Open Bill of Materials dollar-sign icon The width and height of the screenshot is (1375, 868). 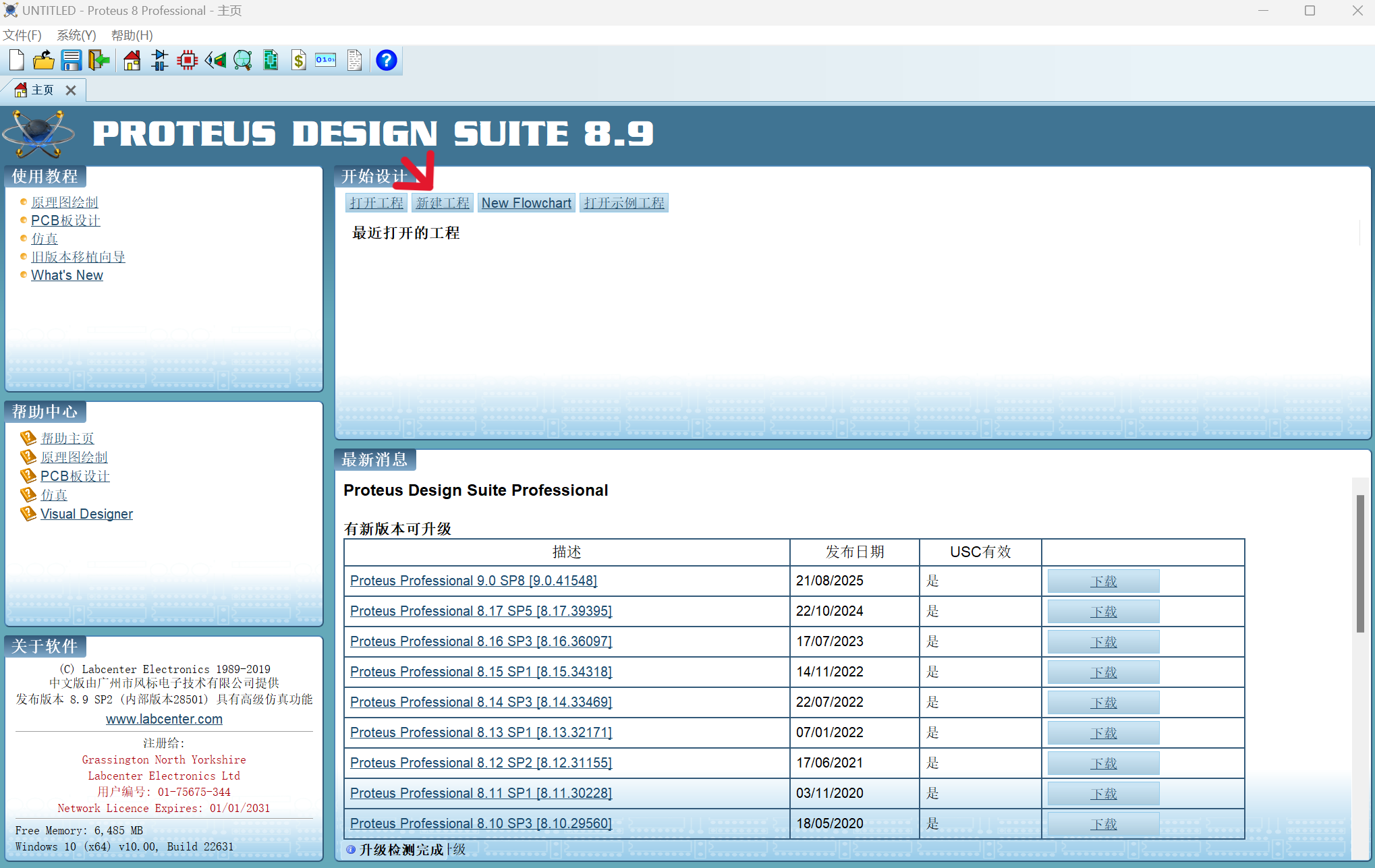point(298,61)
